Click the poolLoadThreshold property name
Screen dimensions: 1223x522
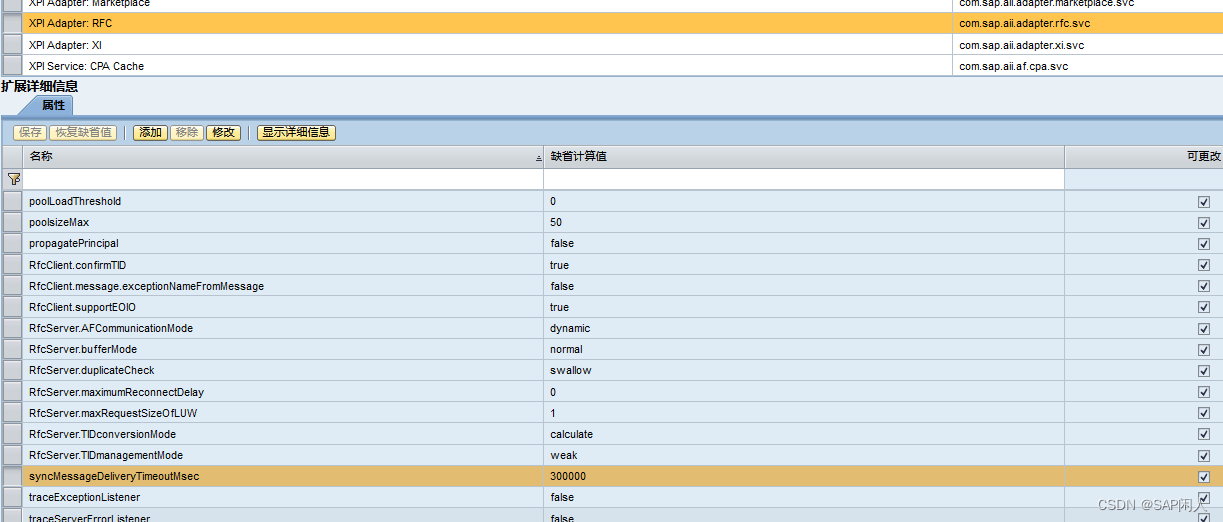[75, 201]
